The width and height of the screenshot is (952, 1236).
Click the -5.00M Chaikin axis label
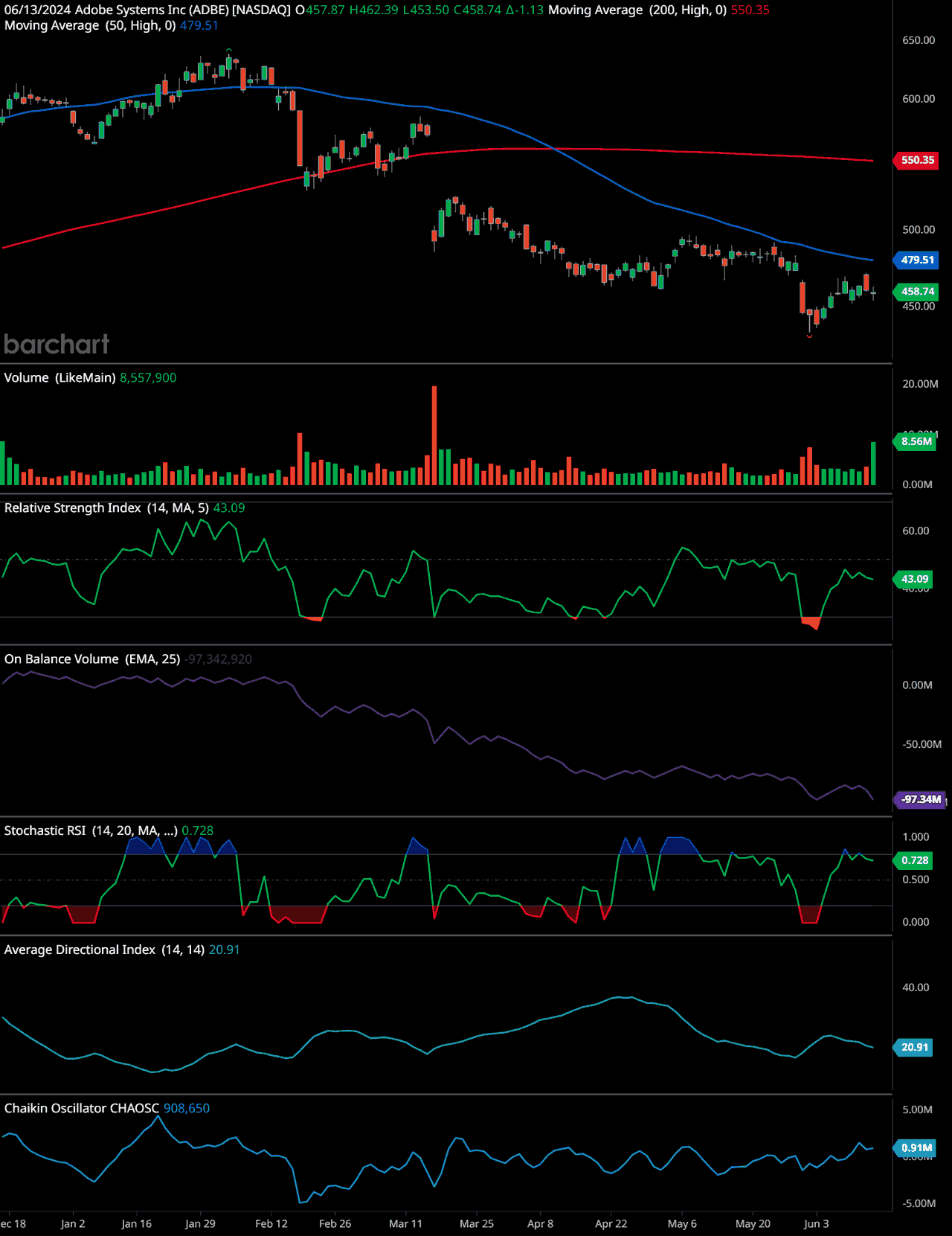(x=919, y=1203)
